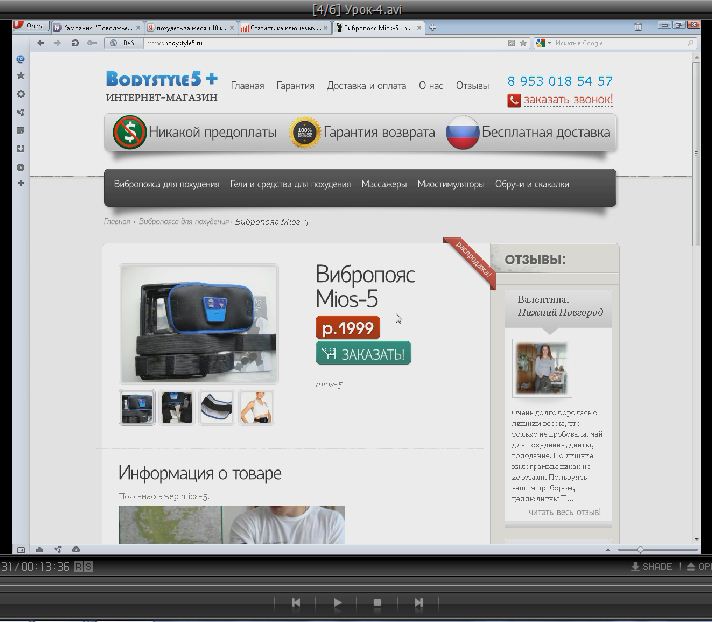This screenshot has height=622, width=712.
Task: Select the fourth thumbnail of woman wearing belt
Action: click(x=256, y=407)
